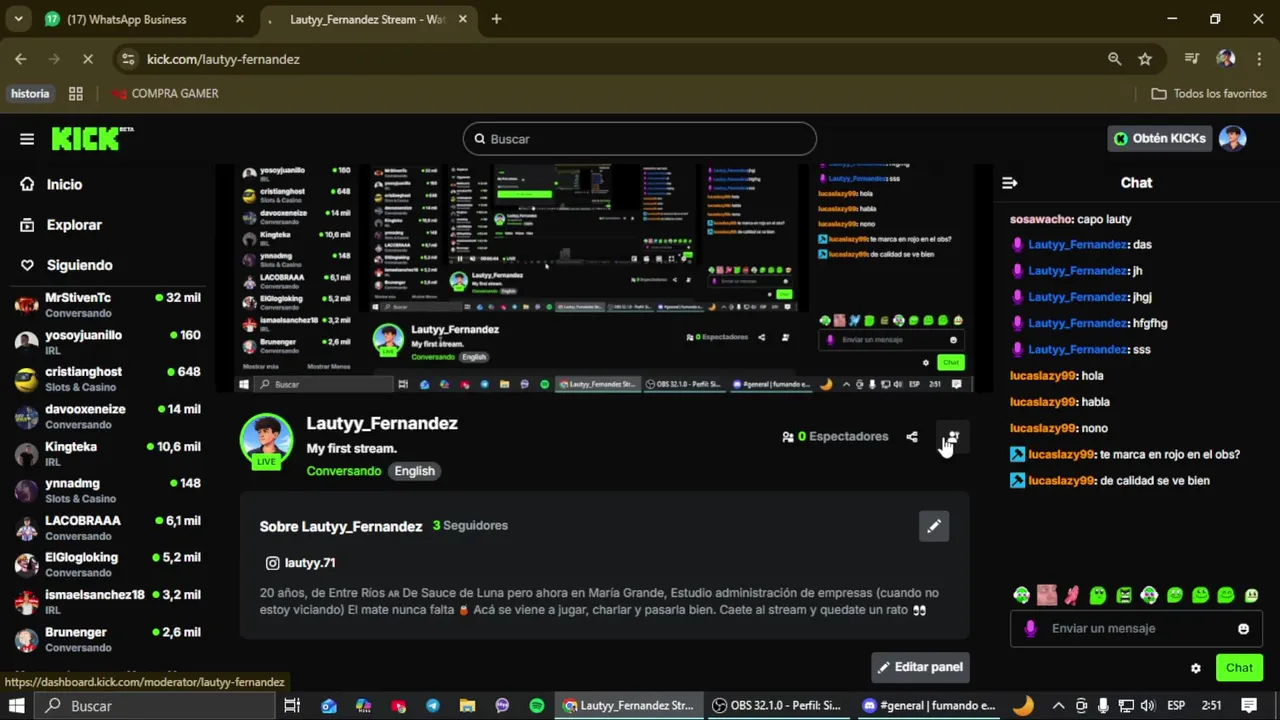Open the Todos los favoritos folder
The image size is (1280, 720).
click(1209, 93)
